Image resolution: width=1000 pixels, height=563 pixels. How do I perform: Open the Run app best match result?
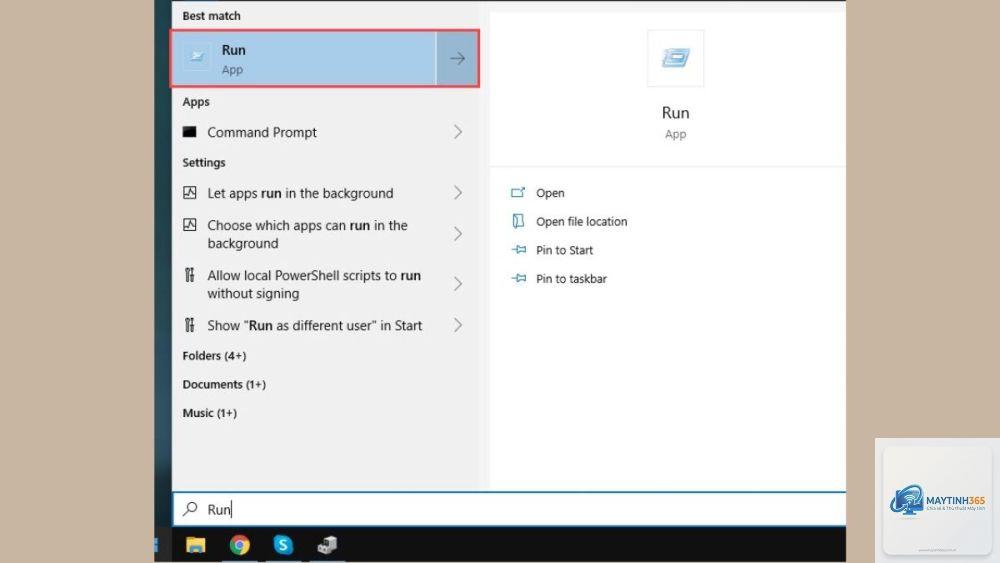[304, 59]
